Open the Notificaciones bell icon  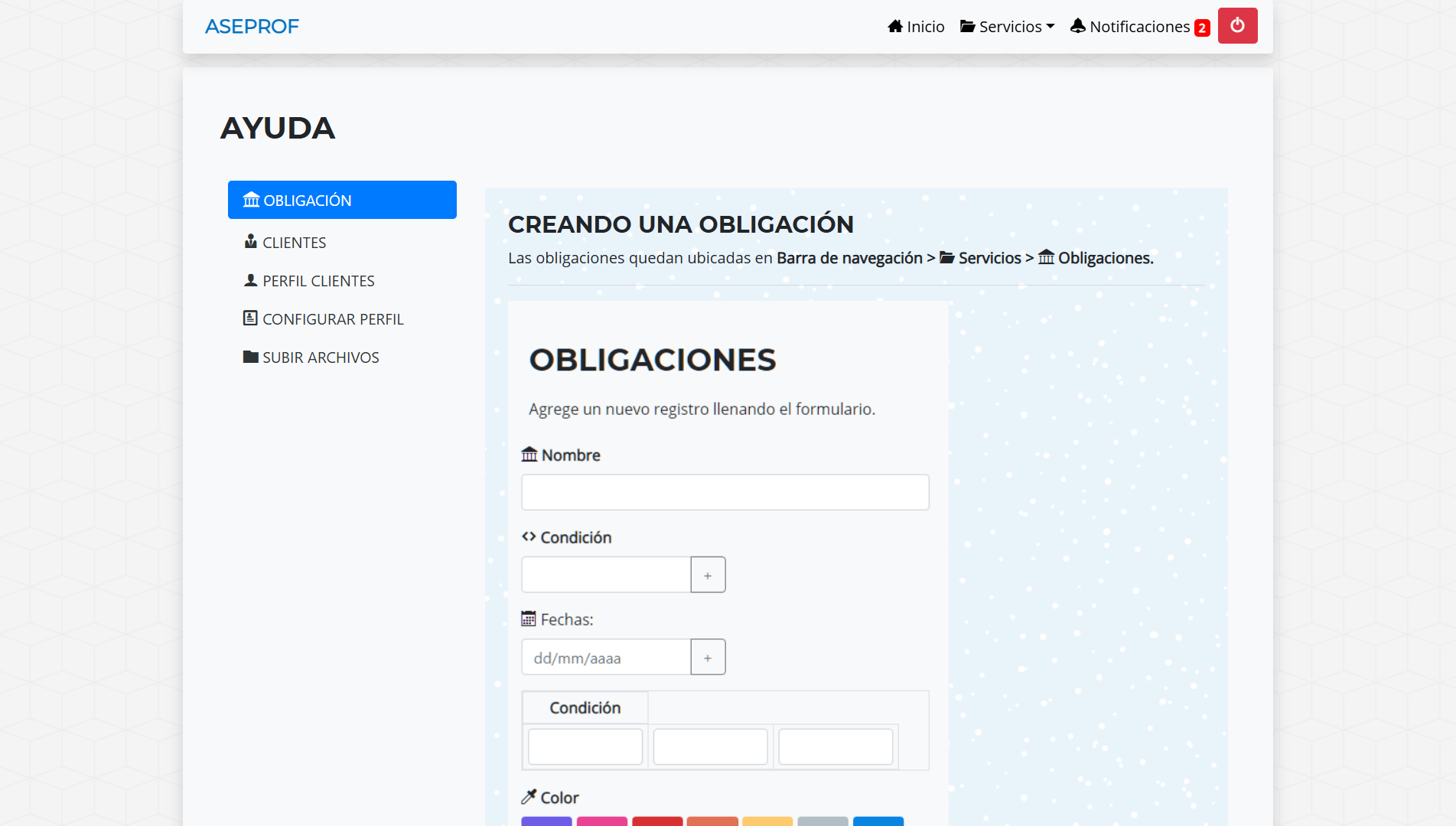tap(1077, 26)
